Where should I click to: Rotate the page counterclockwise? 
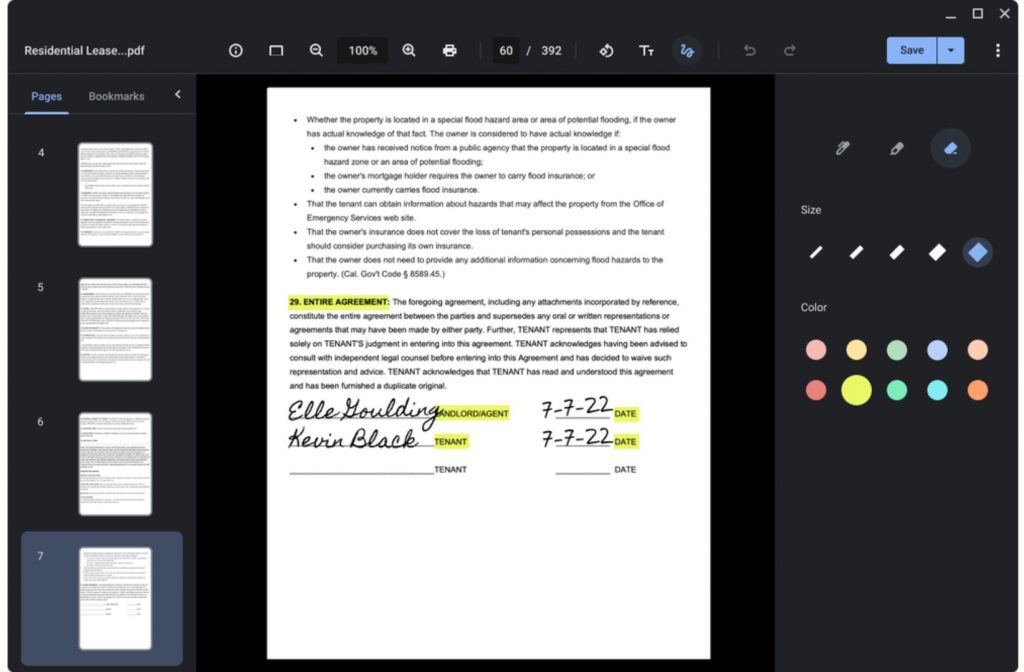[x=606, y=50]
